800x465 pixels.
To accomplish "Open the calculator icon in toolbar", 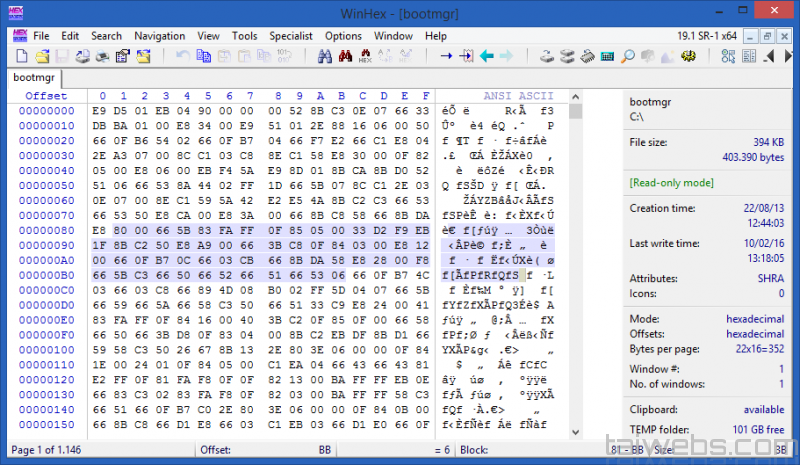I will (x=606, y=56).
